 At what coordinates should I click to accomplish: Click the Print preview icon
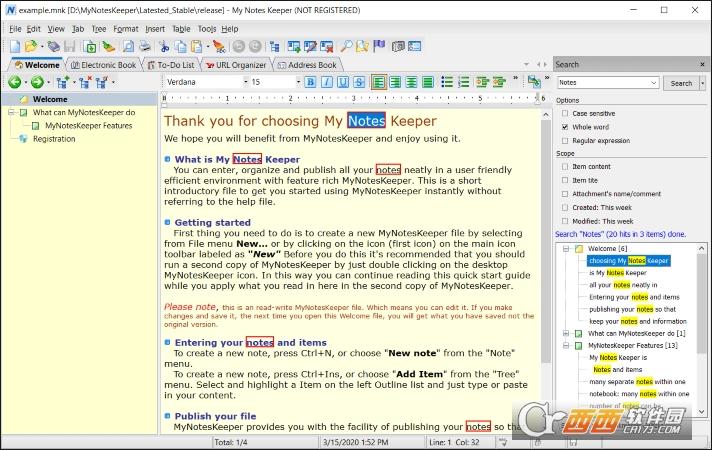pyautogui.click(x=129, y=46)
